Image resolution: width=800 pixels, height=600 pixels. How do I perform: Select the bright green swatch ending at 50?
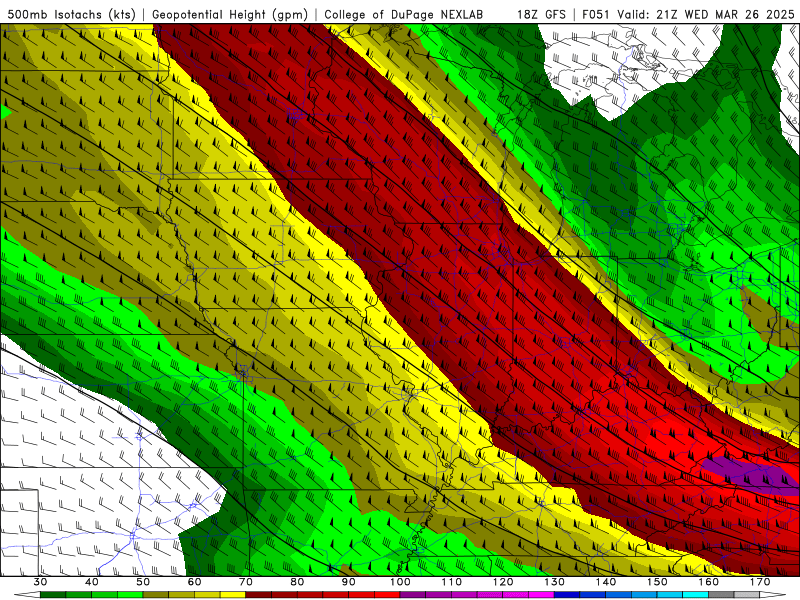pyautogui.click(x=130, y=595)
